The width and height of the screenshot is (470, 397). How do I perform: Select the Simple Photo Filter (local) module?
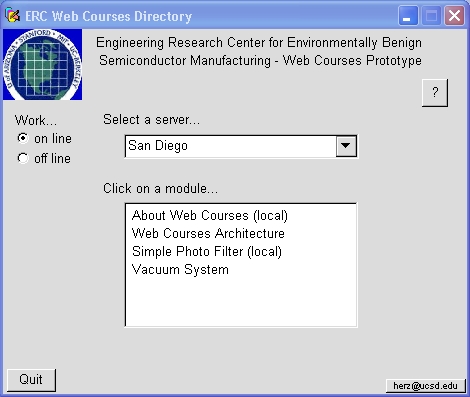coord(207,252)
